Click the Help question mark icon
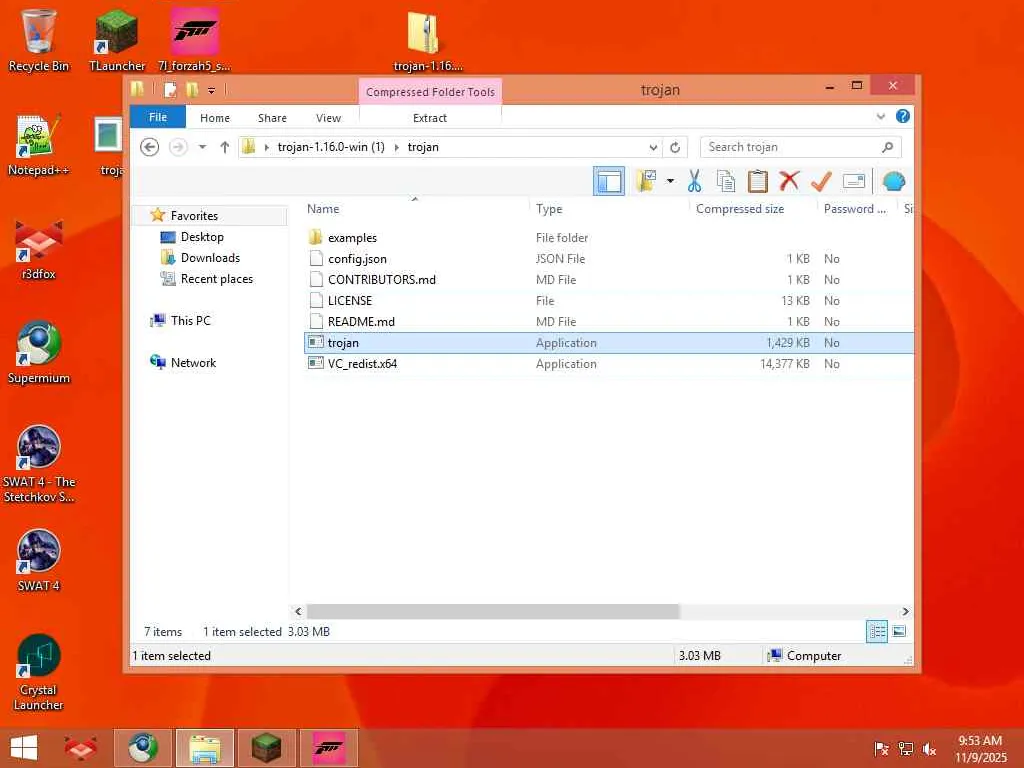This screenshot has width=1024, height=768. (903, 116)
